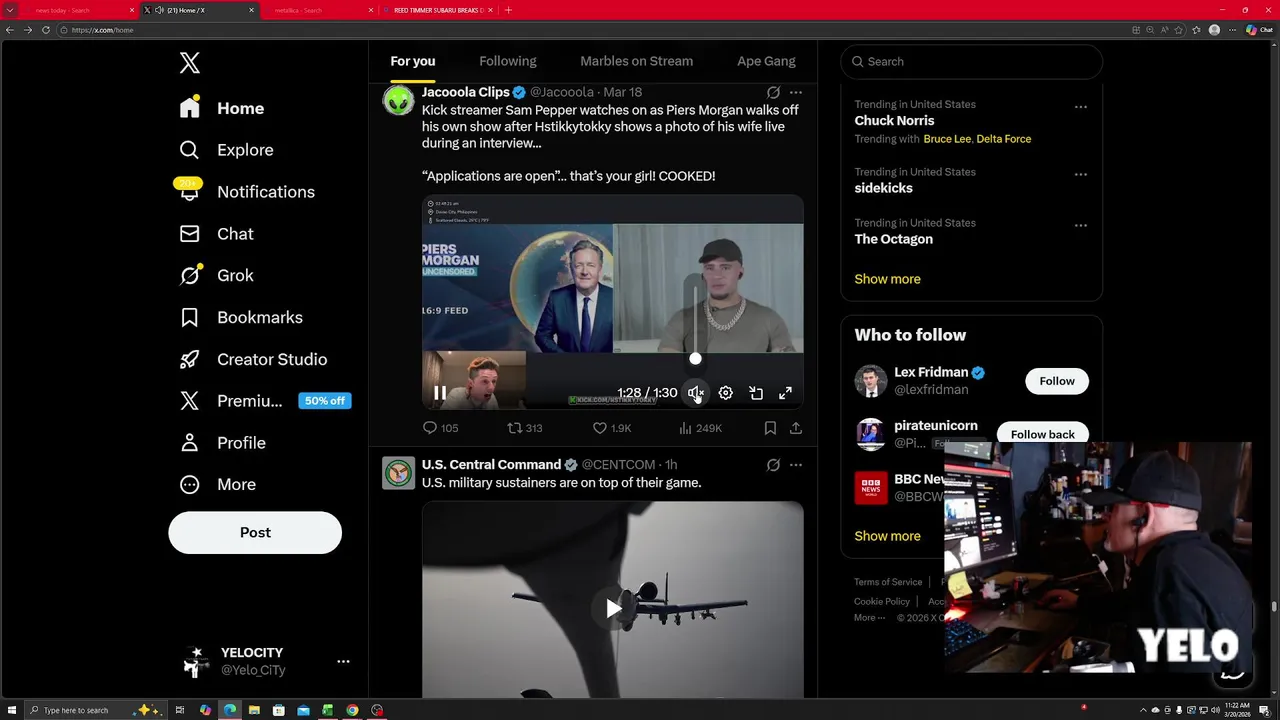
Task: Switch to the Following tab
Action: [508, 61]
